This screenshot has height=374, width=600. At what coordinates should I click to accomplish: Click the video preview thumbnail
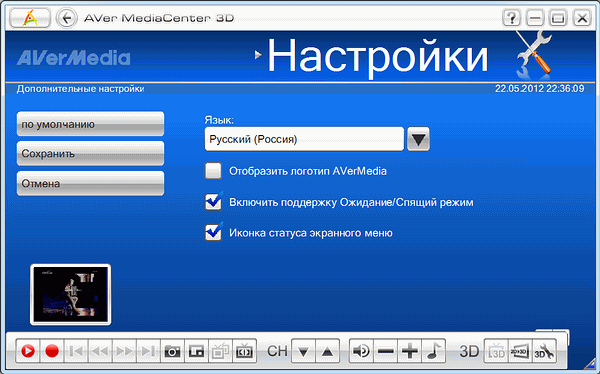[x=71, y=294]
